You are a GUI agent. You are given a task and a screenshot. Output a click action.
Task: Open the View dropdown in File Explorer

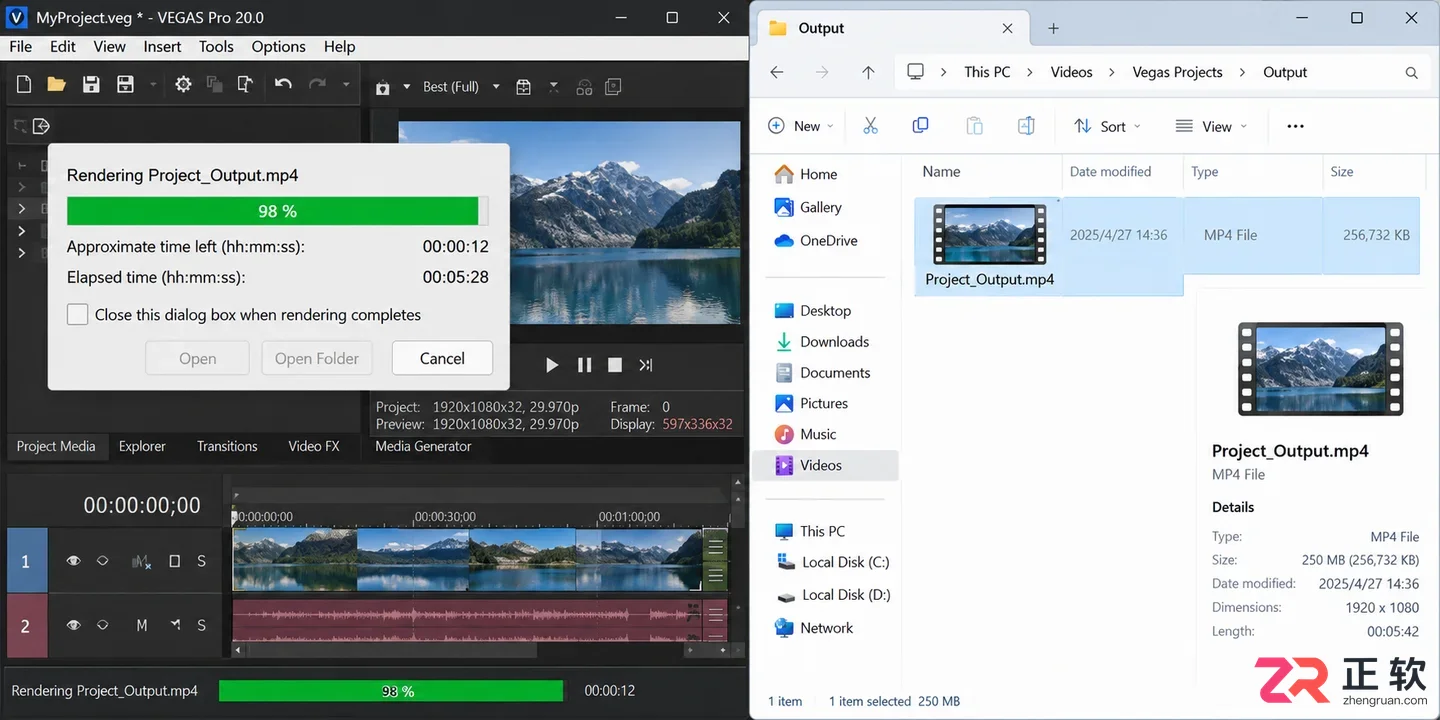click(x=1211, y=126)
